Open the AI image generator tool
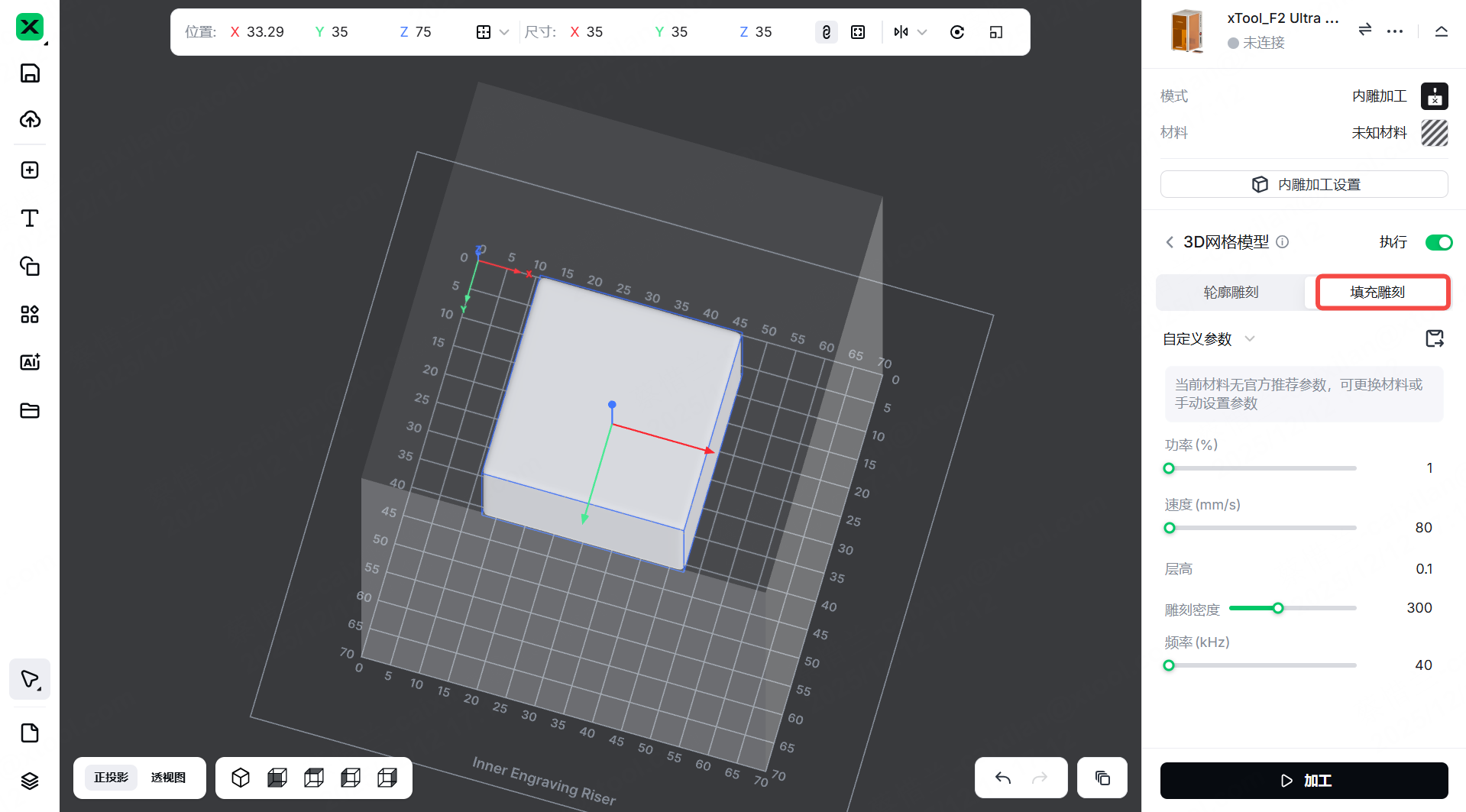 [30, 362]
